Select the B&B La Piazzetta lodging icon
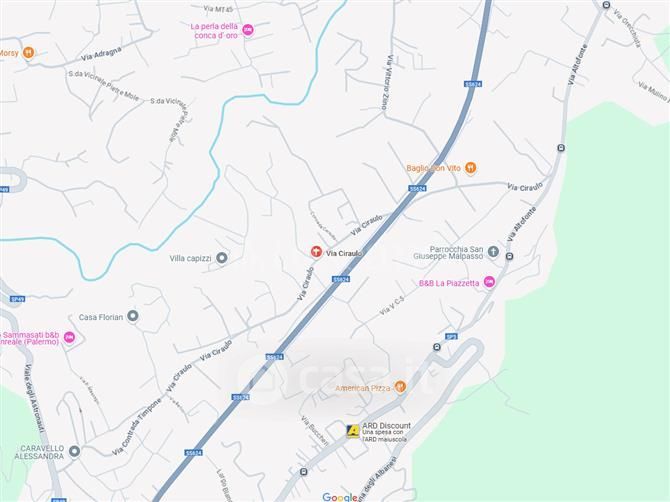Viewport: 670px width, 502px height. click(489, 282)
